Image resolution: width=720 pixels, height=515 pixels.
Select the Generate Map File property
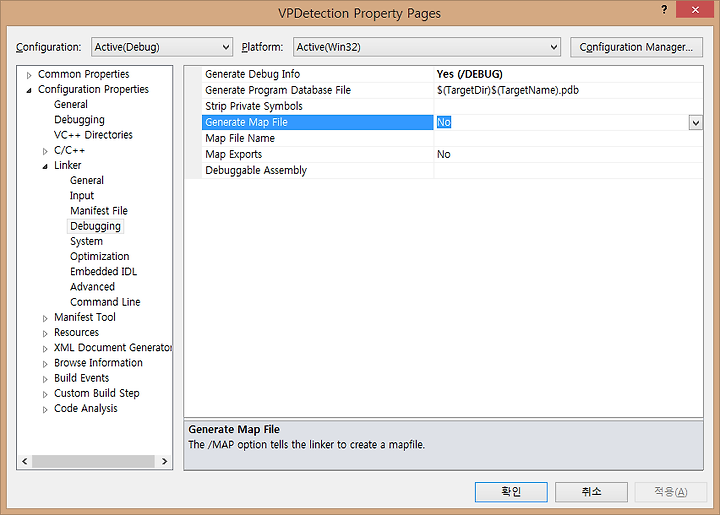(x=317, y=122)
